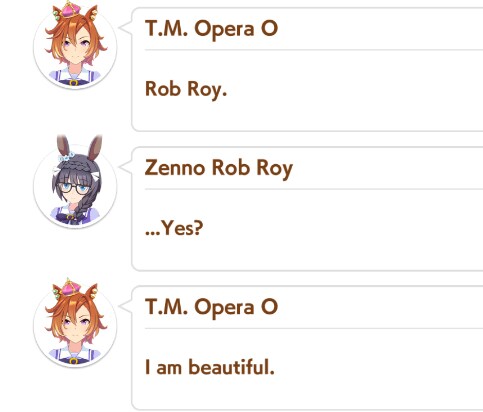Select the Zenno Rob Roy name label
This screenshot has height=412, width=483.
tap(219, 168)
